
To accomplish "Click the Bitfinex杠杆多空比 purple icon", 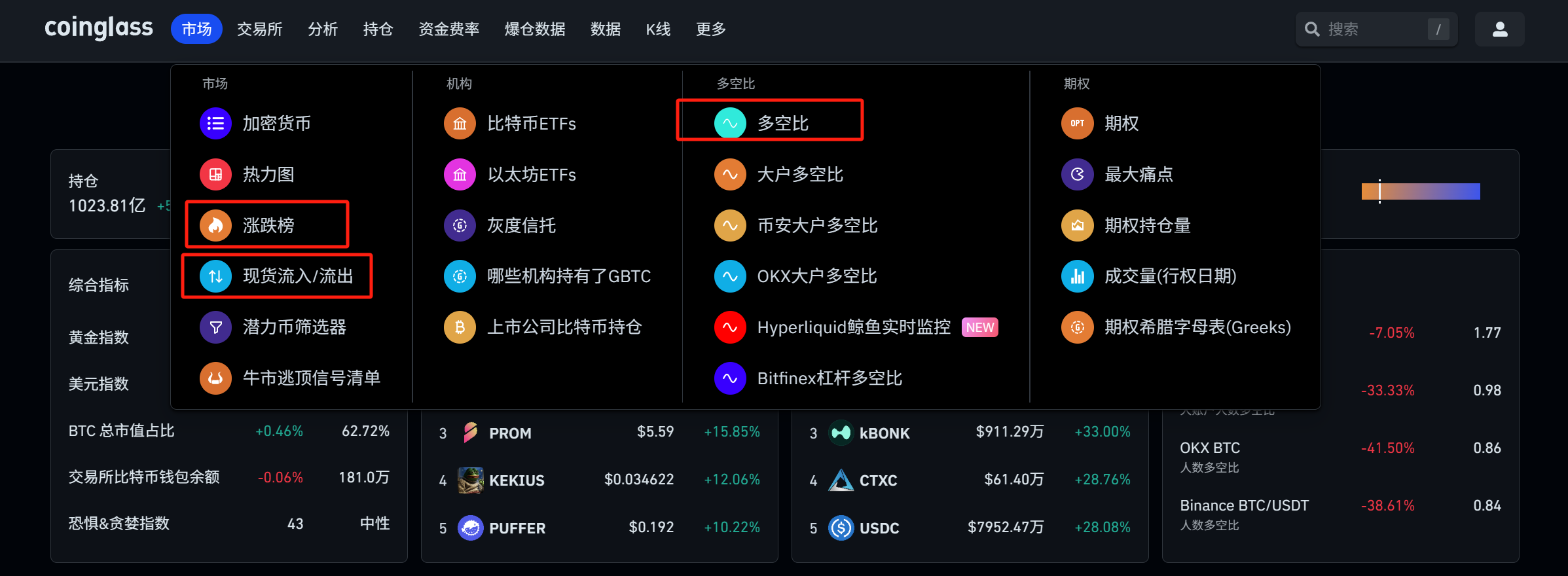I will pyautogui.click(x=730, y=378).
